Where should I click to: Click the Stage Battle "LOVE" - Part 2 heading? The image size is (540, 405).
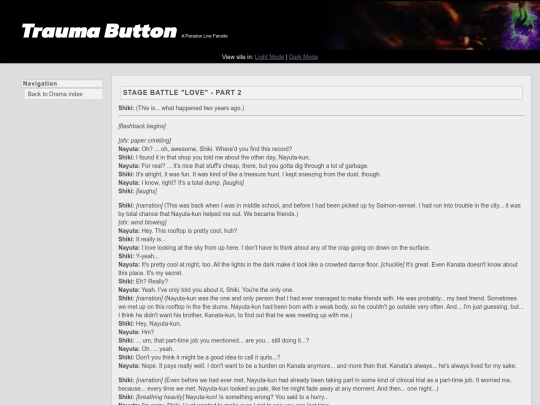[x=321, y=93]
